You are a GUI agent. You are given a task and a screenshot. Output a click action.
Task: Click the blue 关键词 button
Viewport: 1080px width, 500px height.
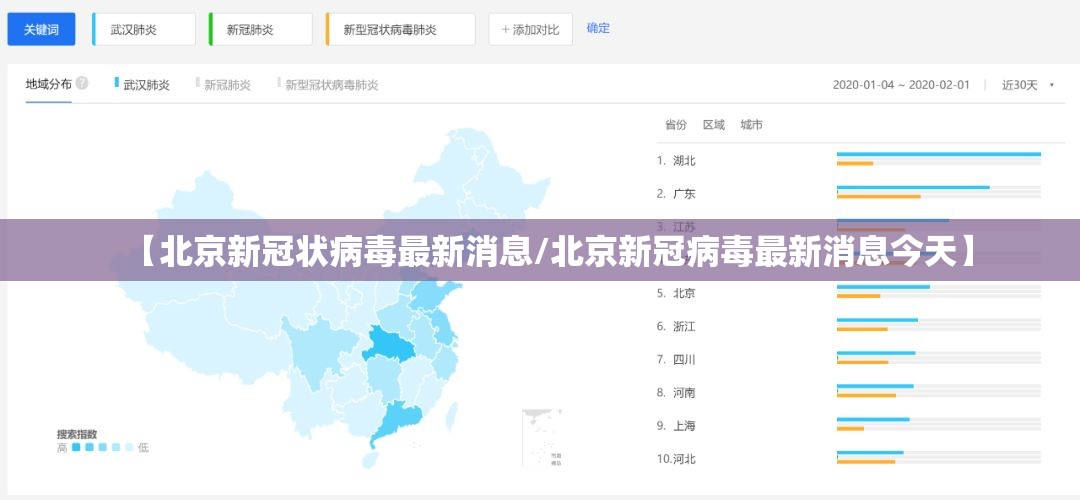coord(41,30)
